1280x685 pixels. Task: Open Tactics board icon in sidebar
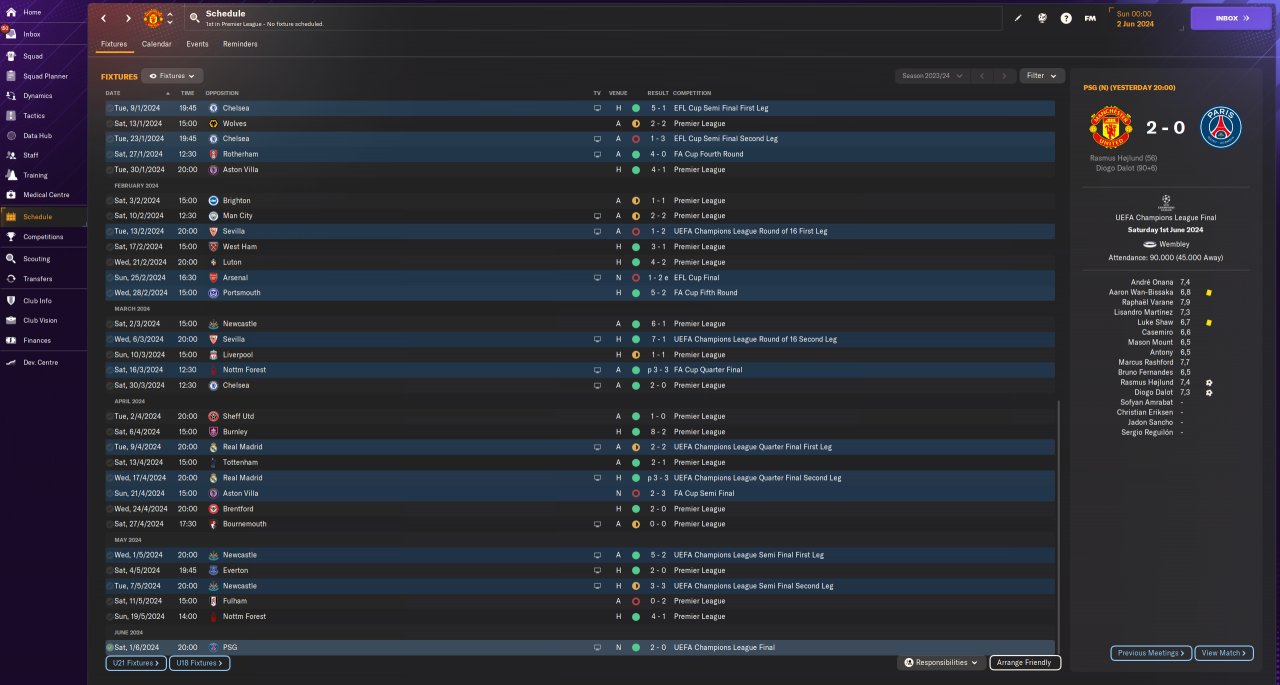[x=10, y=116]
